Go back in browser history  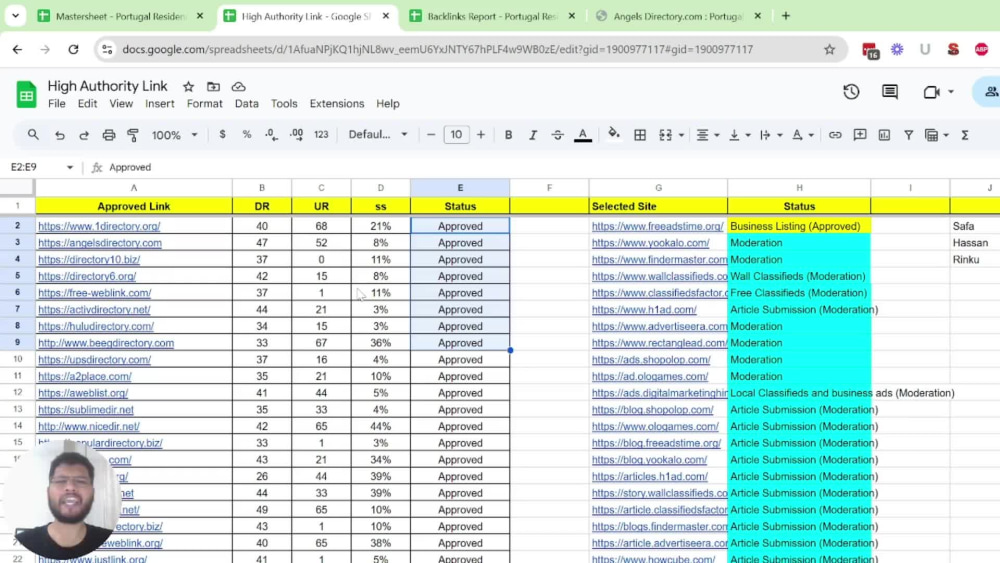pyautogui.click(x=17, y=49)
